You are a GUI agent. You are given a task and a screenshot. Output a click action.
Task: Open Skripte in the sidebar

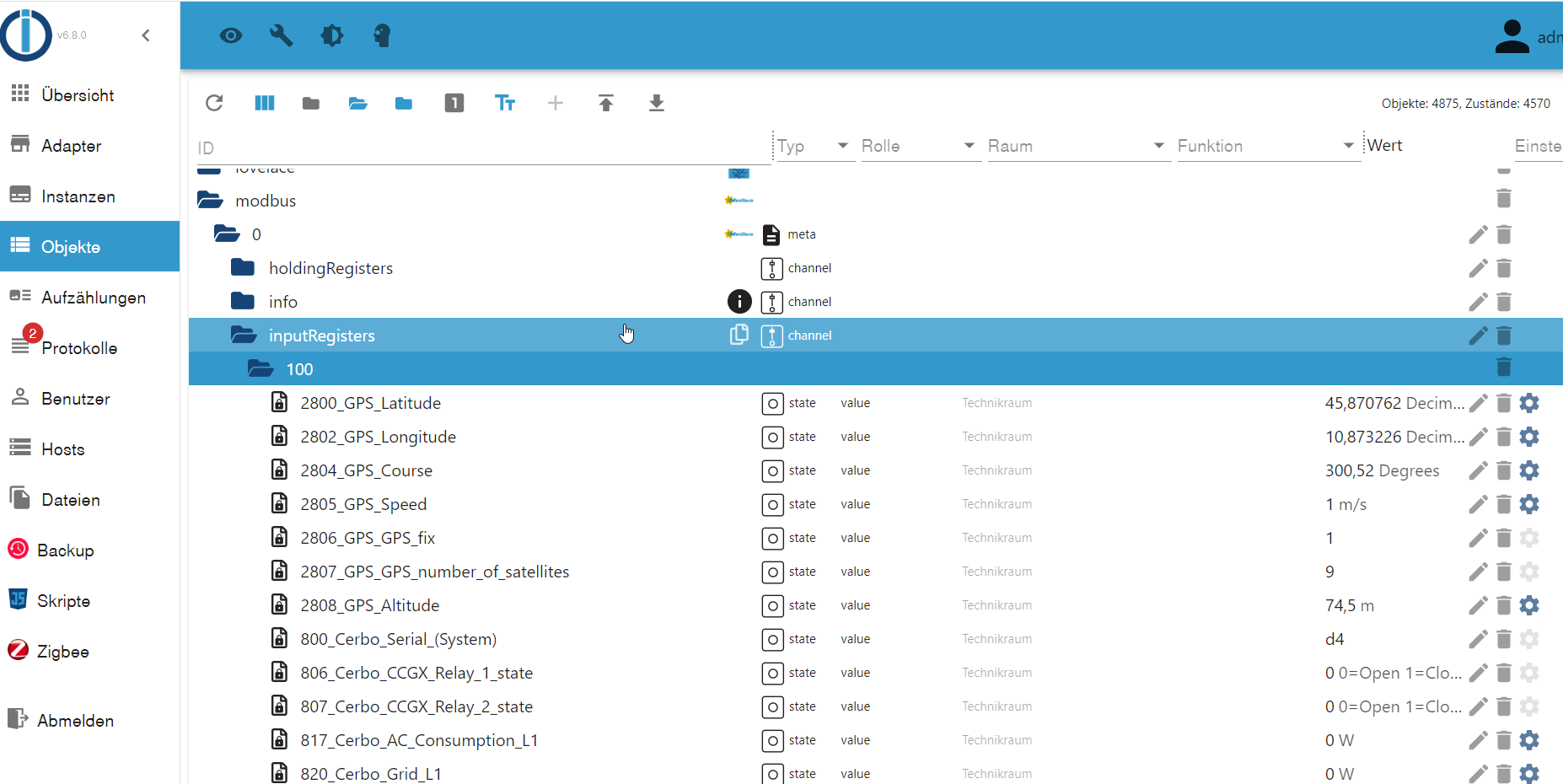click(x=89, y=601)
